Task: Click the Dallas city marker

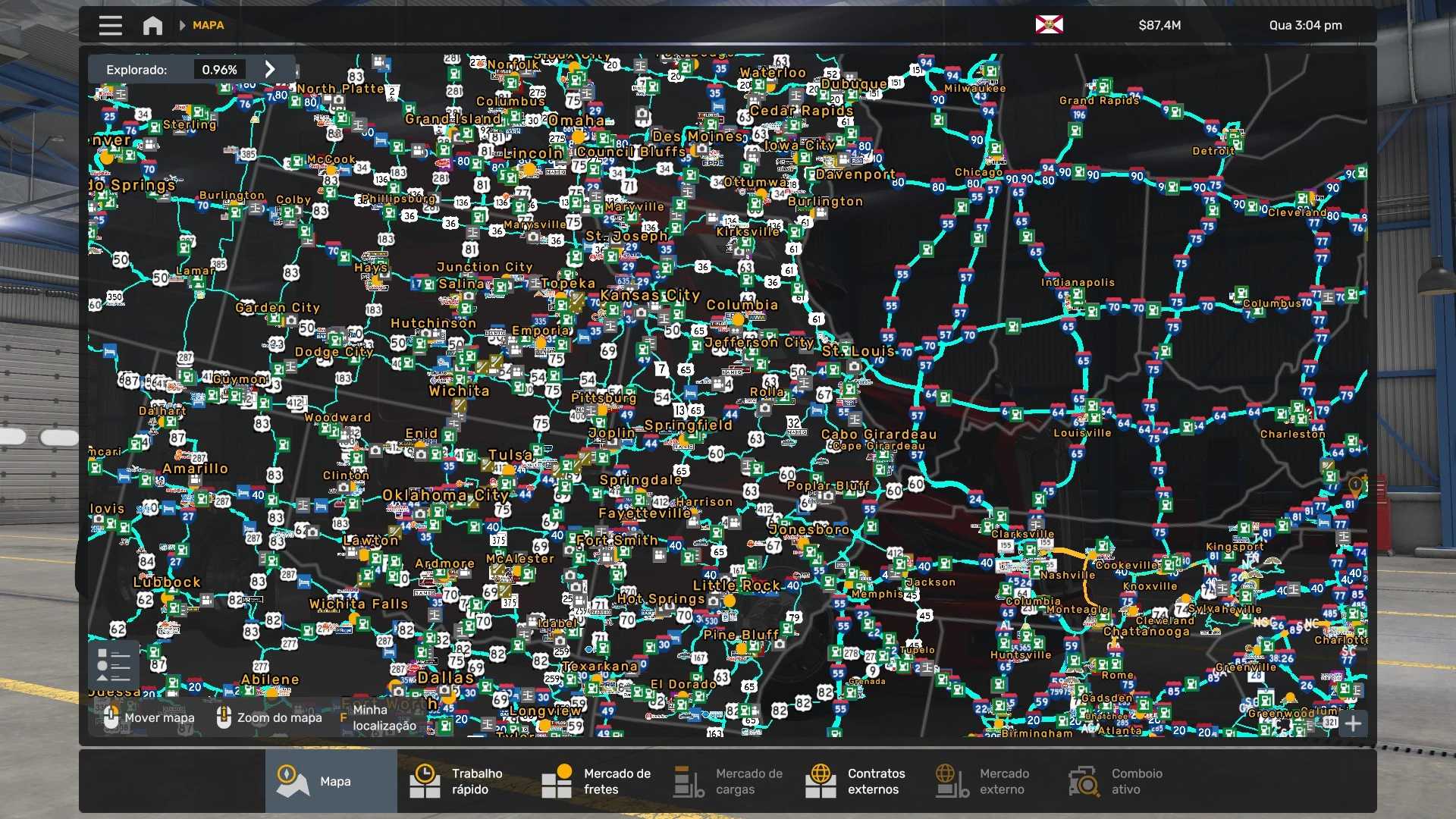Action: click(x=446, y=677)
